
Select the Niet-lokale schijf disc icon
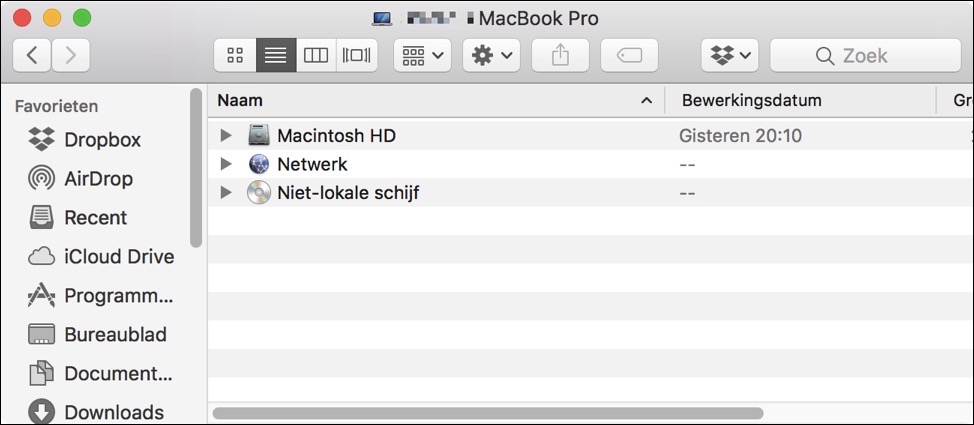258,193
